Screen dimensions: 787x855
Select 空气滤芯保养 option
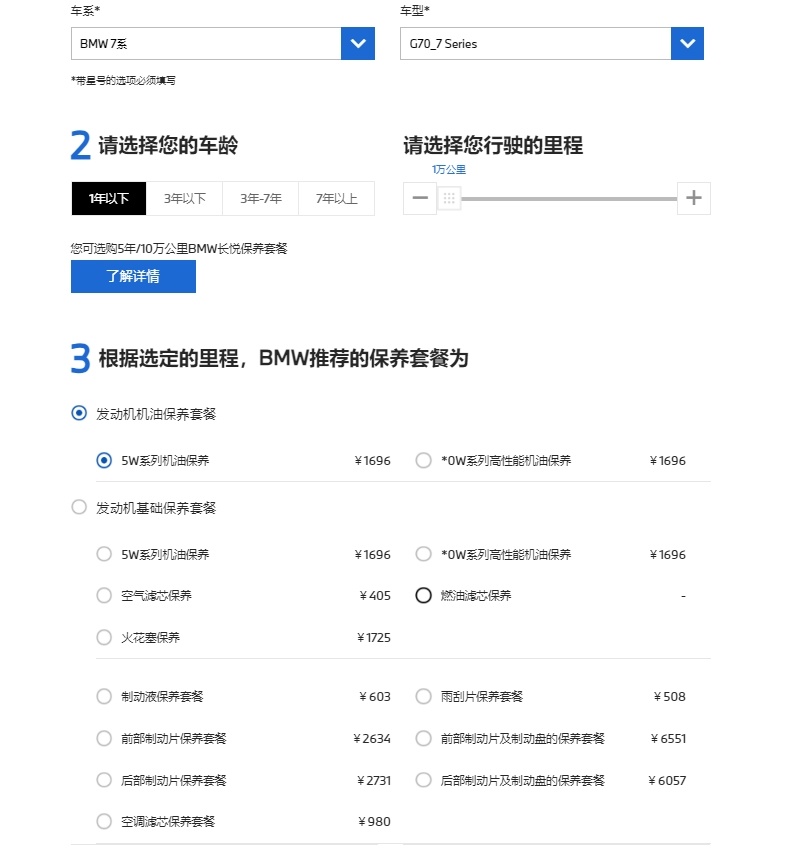(104, 595)
